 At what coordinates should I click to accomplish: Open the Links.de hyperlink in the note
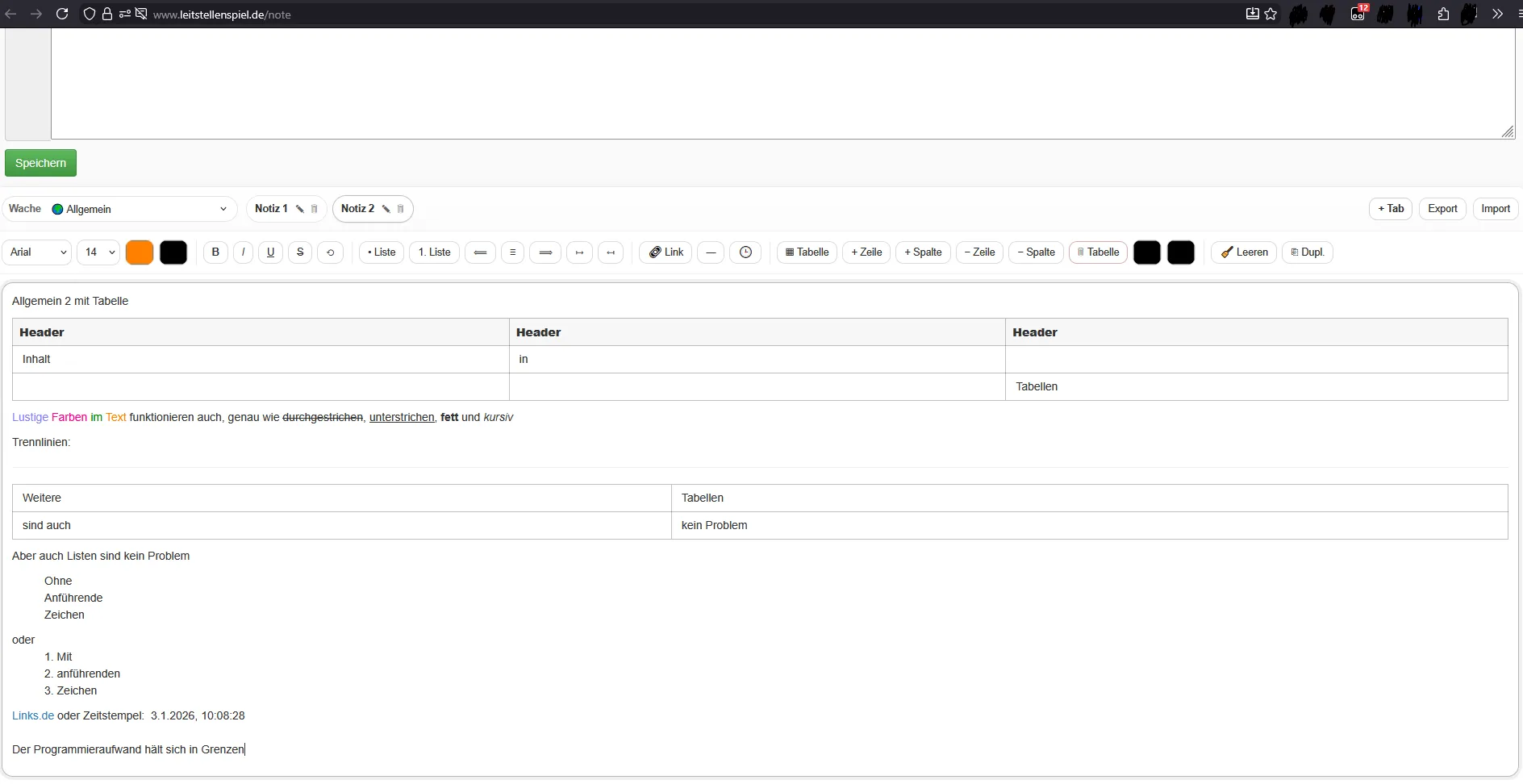33,715
